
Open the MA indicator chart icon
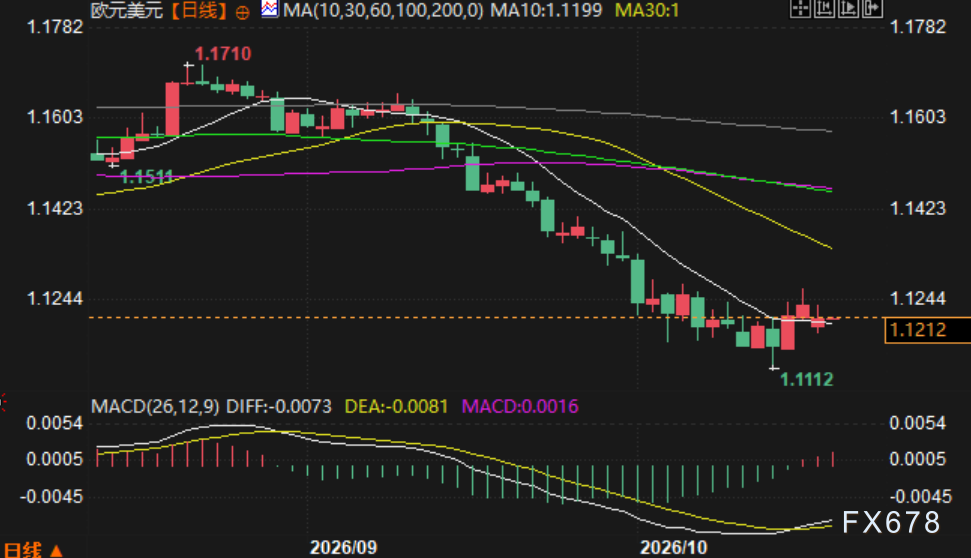pos(269,9)
